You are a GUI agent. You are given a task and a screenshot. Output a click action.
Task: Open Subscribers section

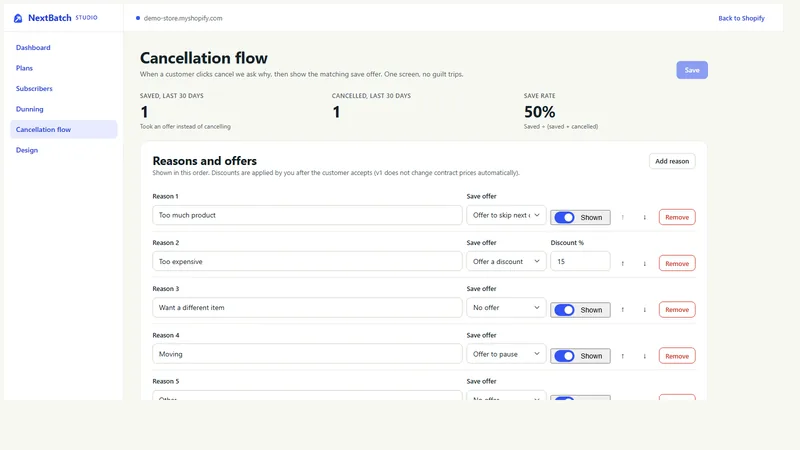coord(34,88)
